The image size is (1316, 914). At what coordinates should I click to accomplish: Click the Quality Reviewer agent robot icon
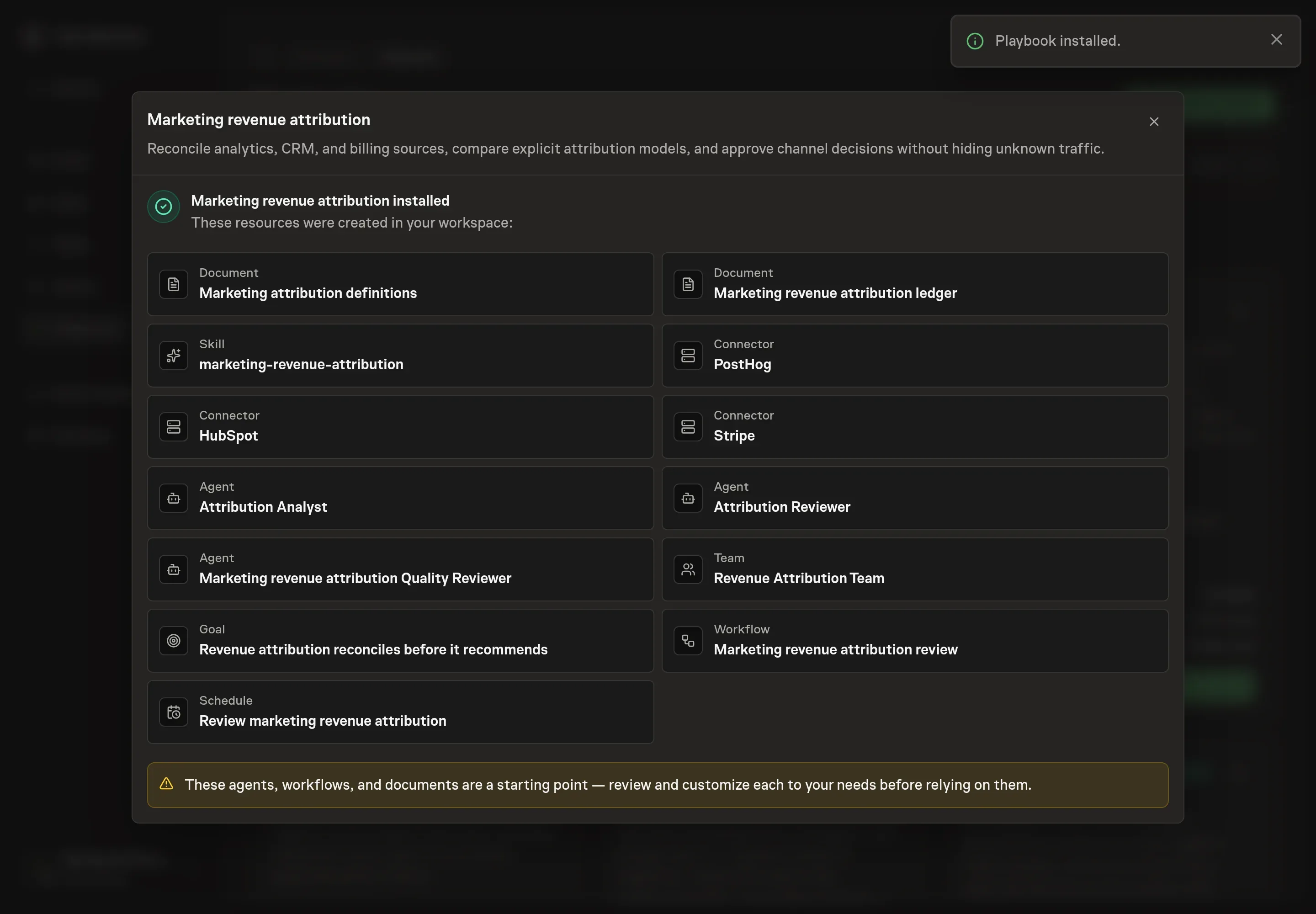(174, 569)
